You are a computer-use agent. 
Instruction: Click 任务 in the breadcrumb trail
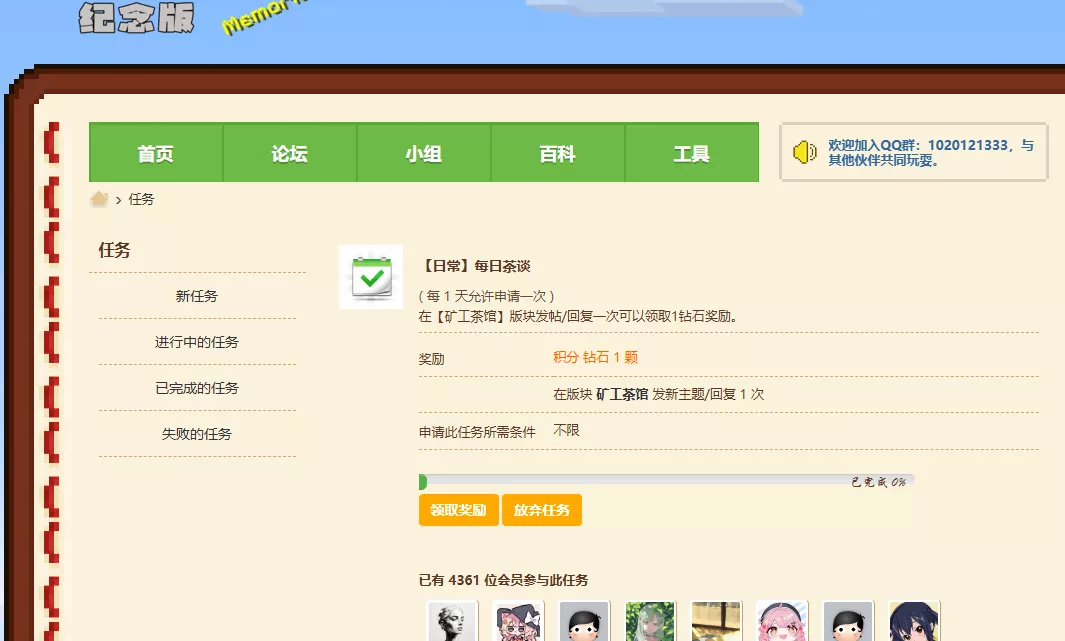140,199
